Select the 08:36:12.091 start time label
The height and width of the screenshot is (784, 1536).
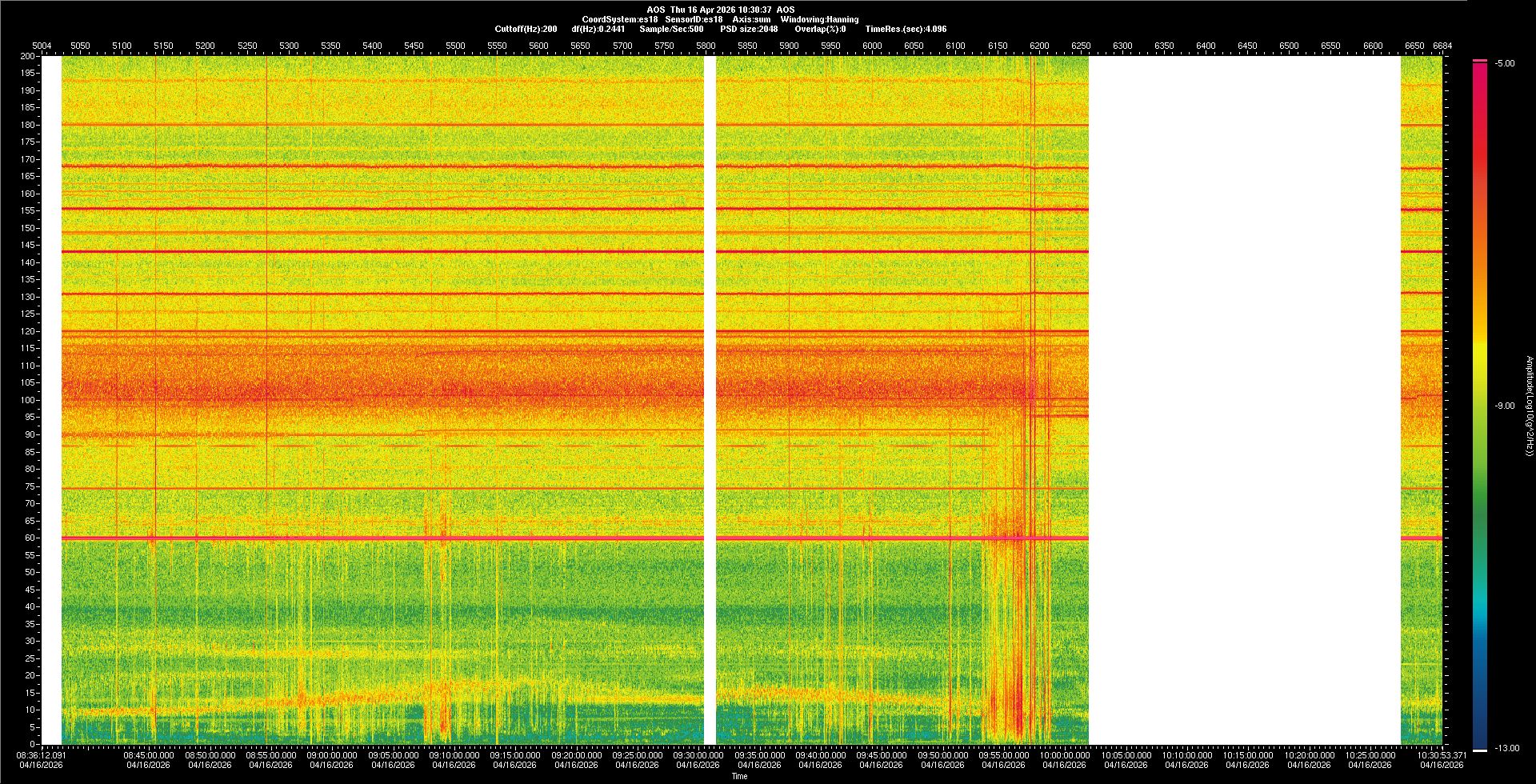pyautogui.click(x=42, y=755)
